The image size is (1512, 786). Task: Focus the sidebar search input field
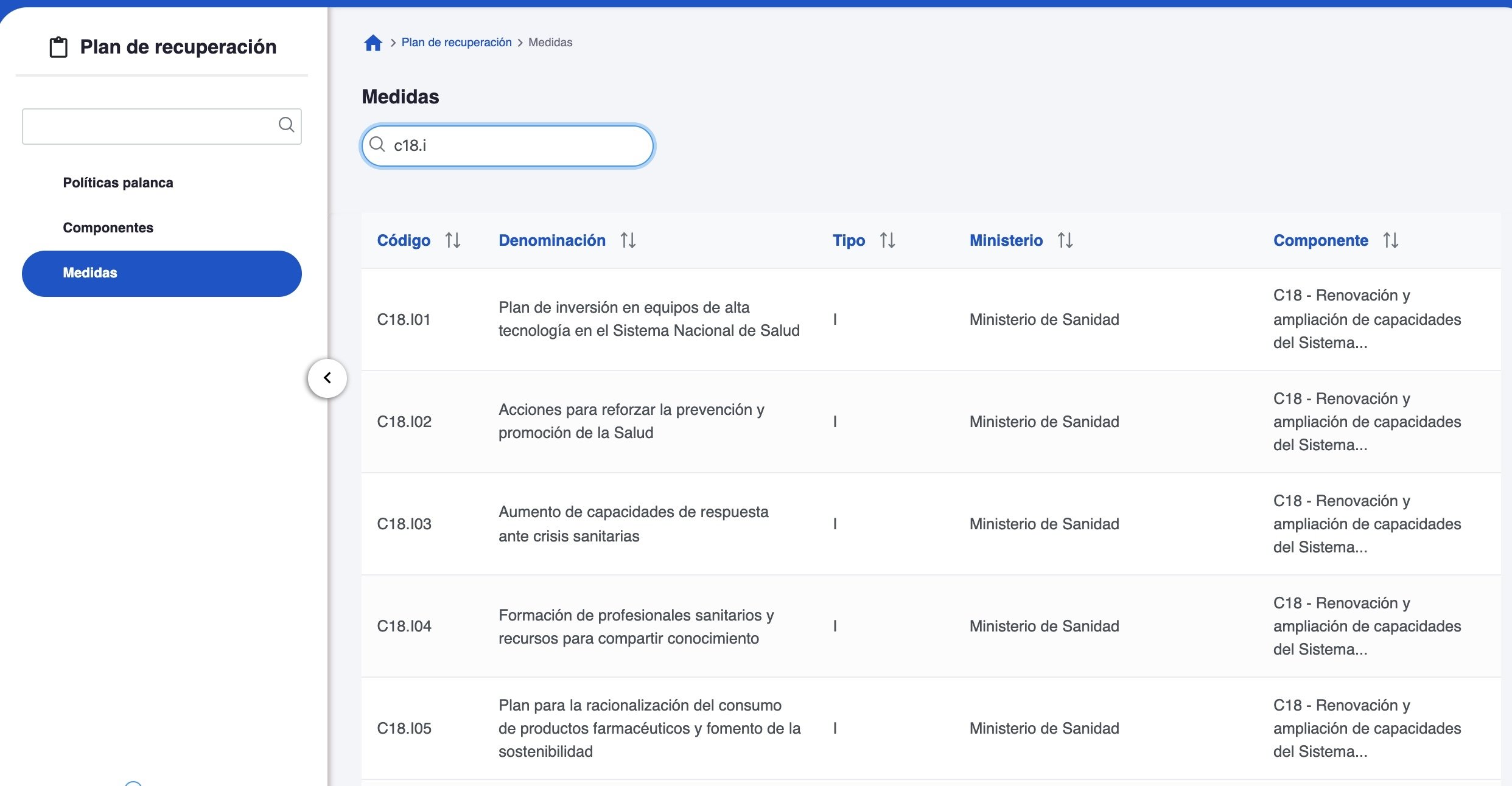149,127
